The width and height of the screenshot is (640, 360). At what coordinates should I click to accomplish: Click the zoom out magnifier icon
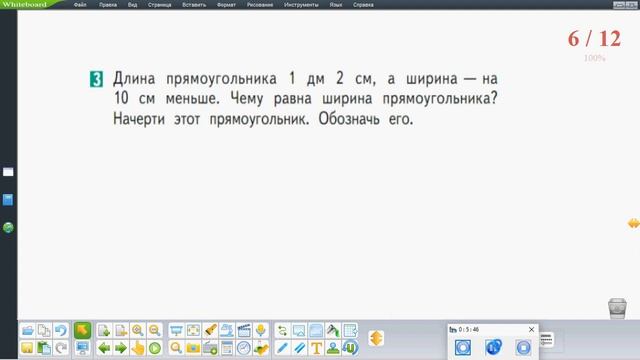coord(154,330)
